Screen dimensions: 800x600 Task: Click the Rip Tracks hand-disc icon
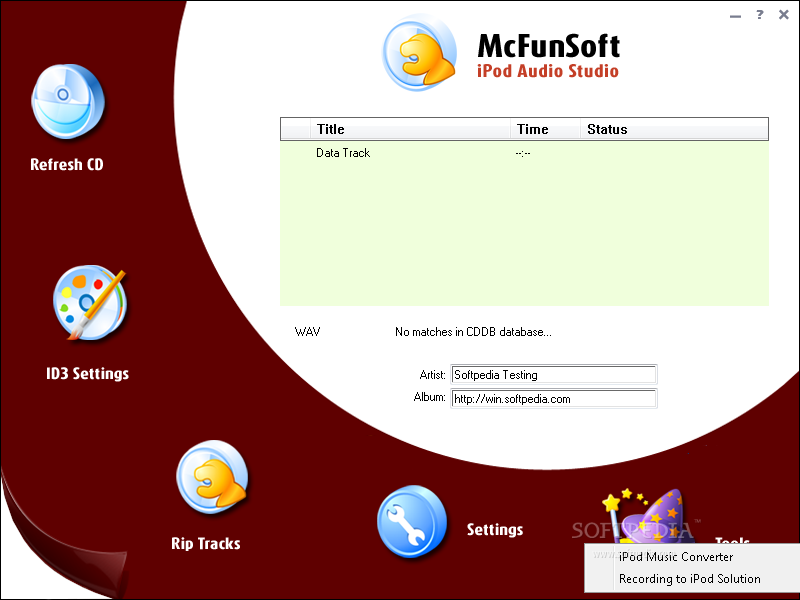click(212, 478)
